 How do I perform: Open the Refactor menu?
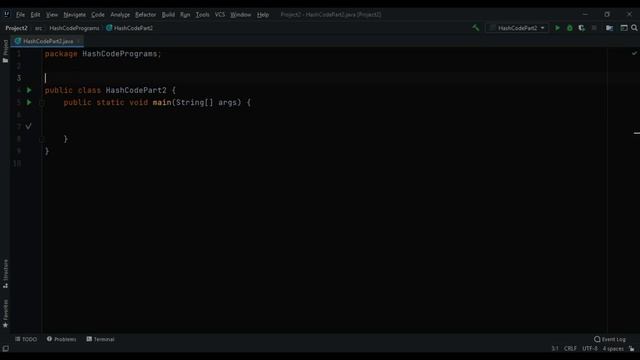pos(146,15)
